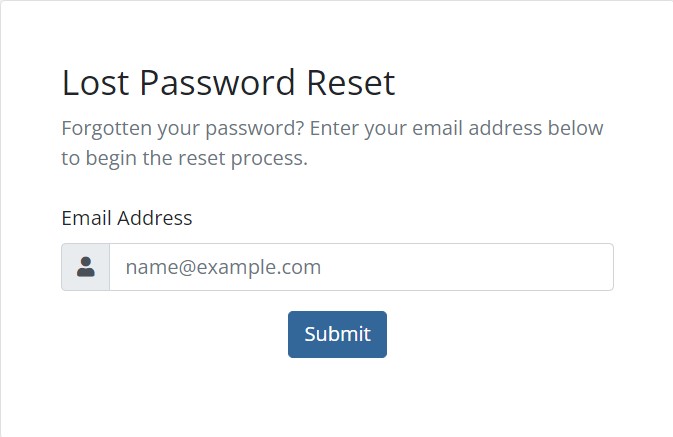
Task: Click the "Lost Password Reset" heading
Action: [228, 82]
